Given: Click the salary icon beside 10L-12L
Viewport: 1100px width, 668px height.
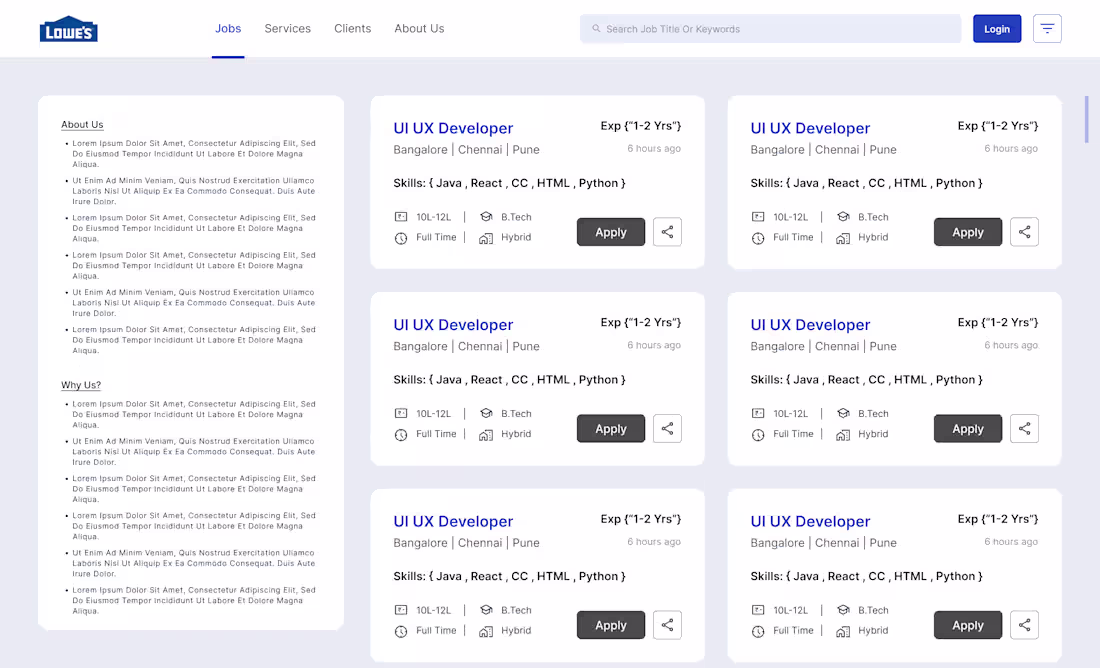Looking at the screenshot, I should 399,216.
